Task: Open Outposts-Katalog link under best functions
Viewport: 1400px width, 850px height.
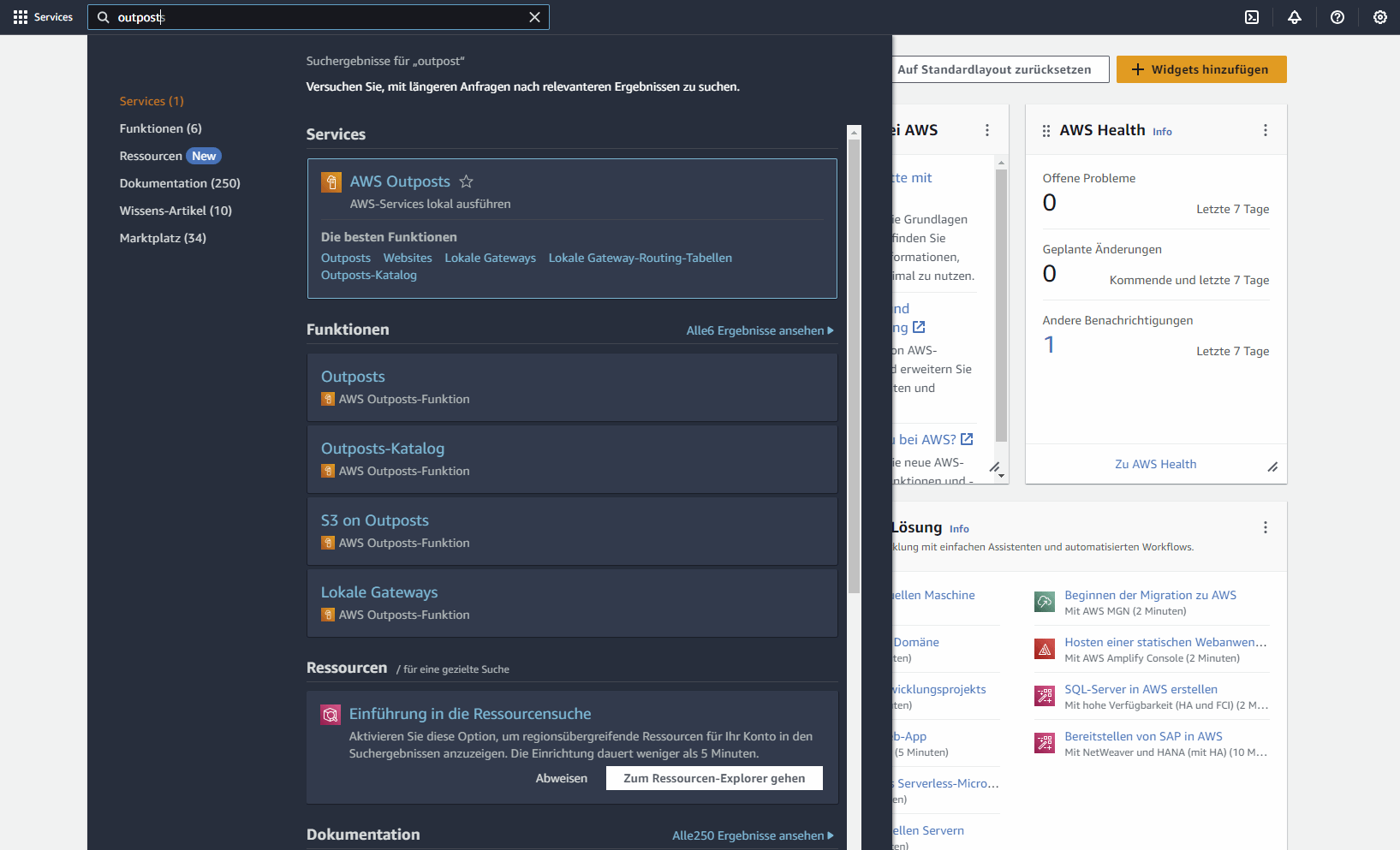Action: [369, 275]
